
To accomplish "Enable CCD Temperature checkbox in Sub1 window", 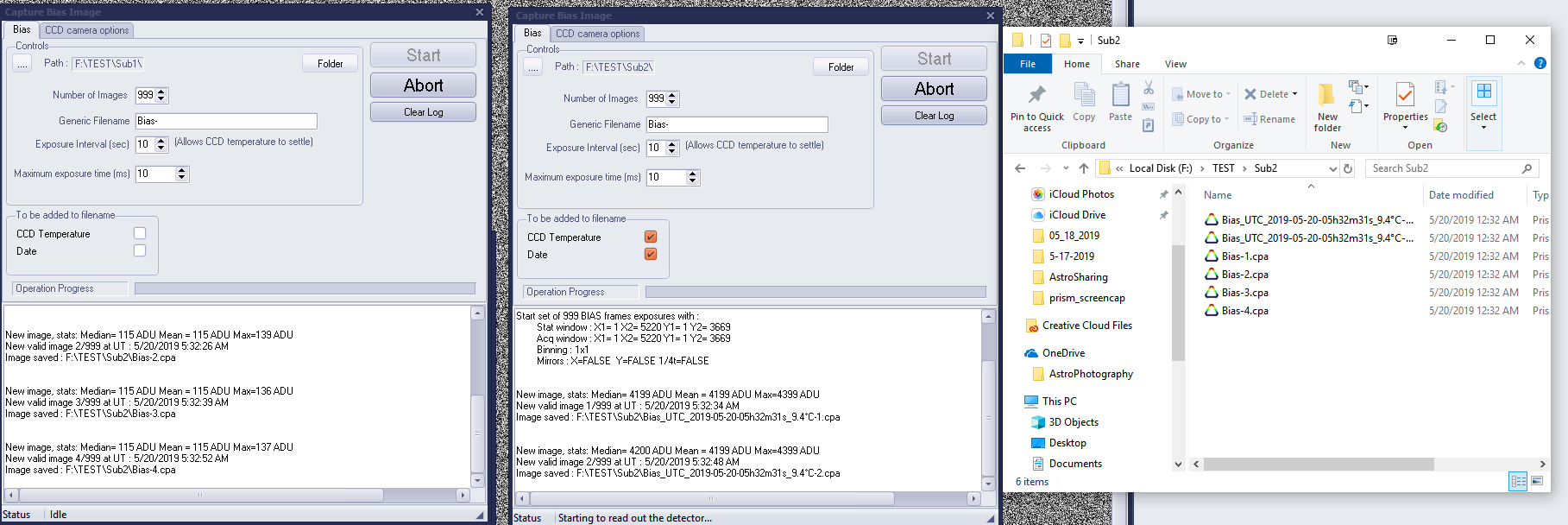I will [x=140, y=233].
